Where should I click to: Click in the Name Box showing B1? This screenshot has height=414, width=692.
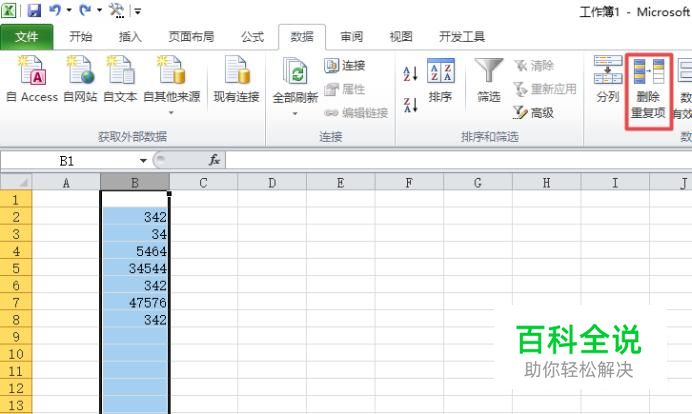point(68,161)
